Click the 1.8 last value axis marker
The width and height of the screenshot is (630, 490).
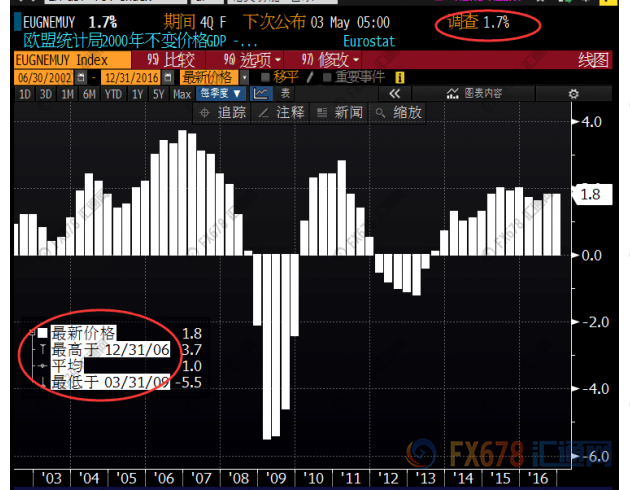pyautogui.click(x=592, y=195)
